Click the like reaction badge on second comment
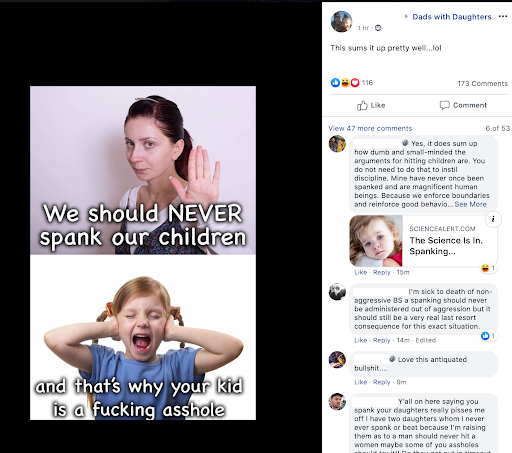 tap(485, 336)
